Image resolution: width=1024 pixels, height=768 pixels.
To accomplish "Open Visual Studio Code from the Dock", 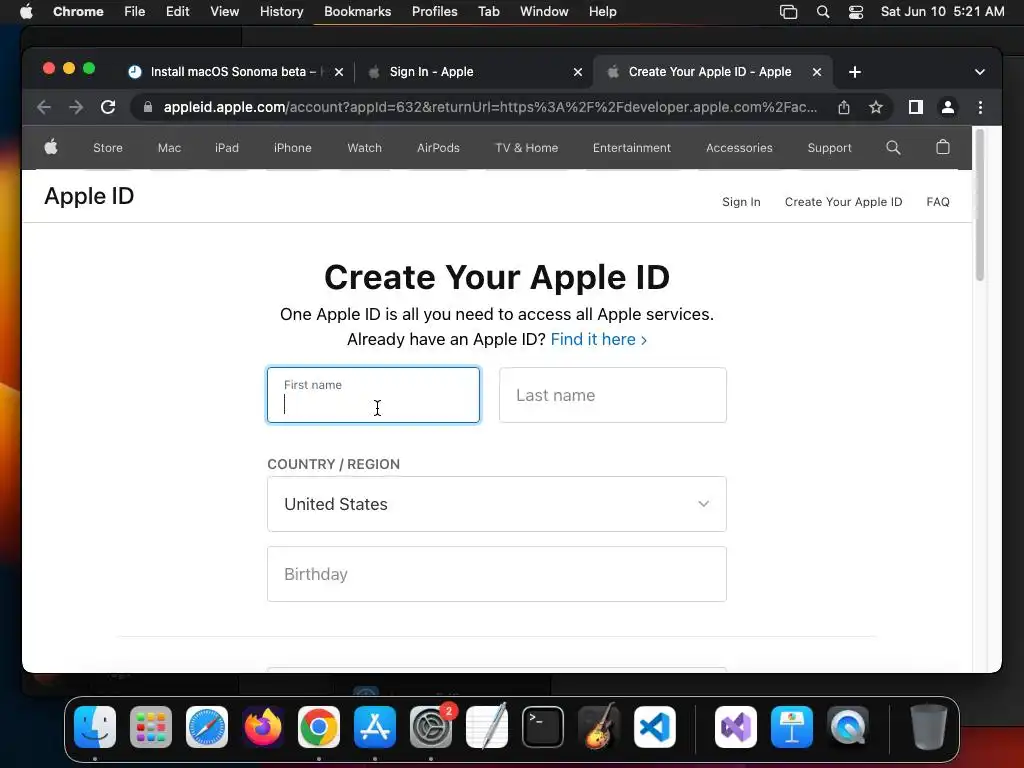I will point(654,727).
